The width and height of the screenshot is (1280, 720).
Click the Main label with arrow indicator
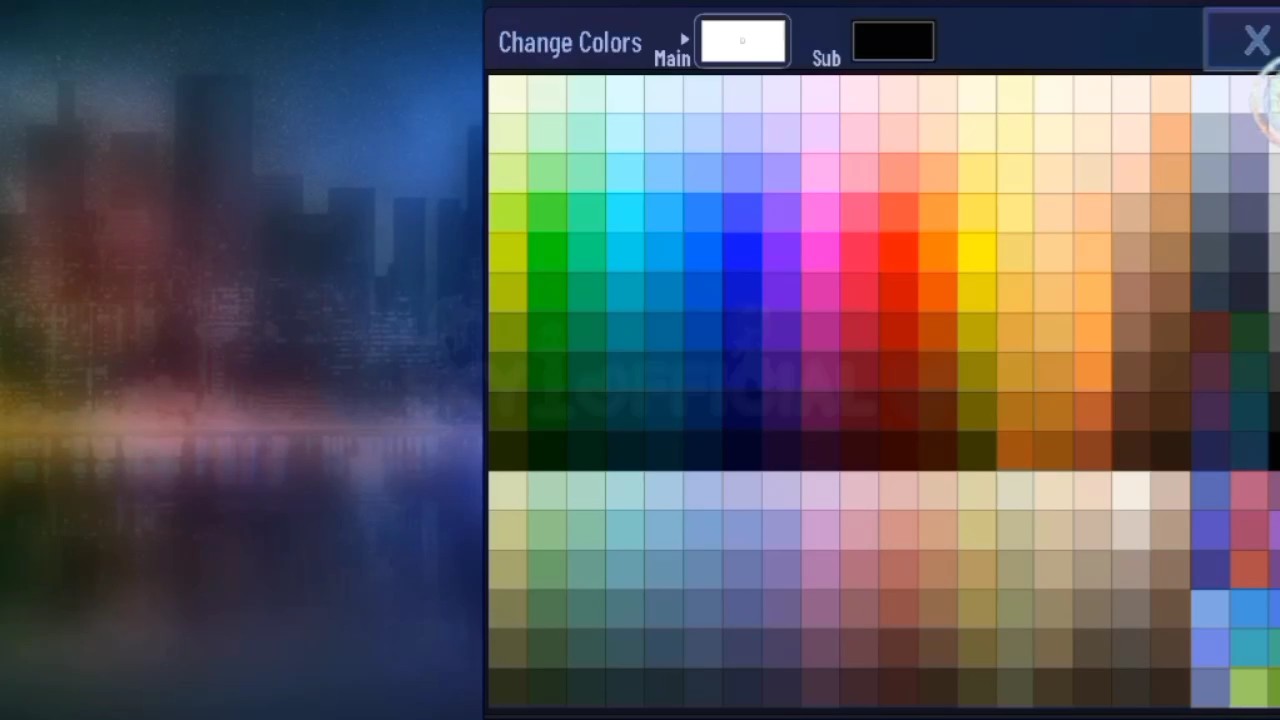(x=672, y=51)
